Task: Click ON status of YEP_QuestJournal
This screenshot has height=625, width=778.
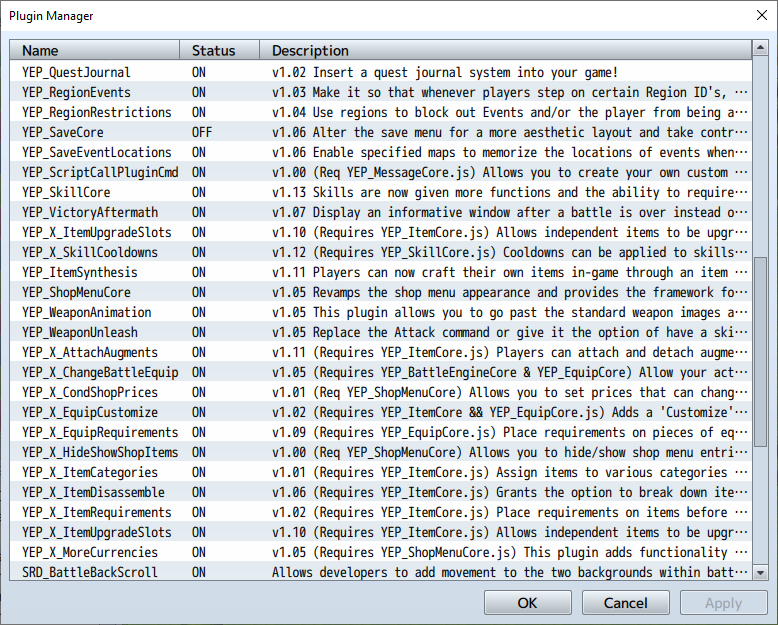Action: 199,72
